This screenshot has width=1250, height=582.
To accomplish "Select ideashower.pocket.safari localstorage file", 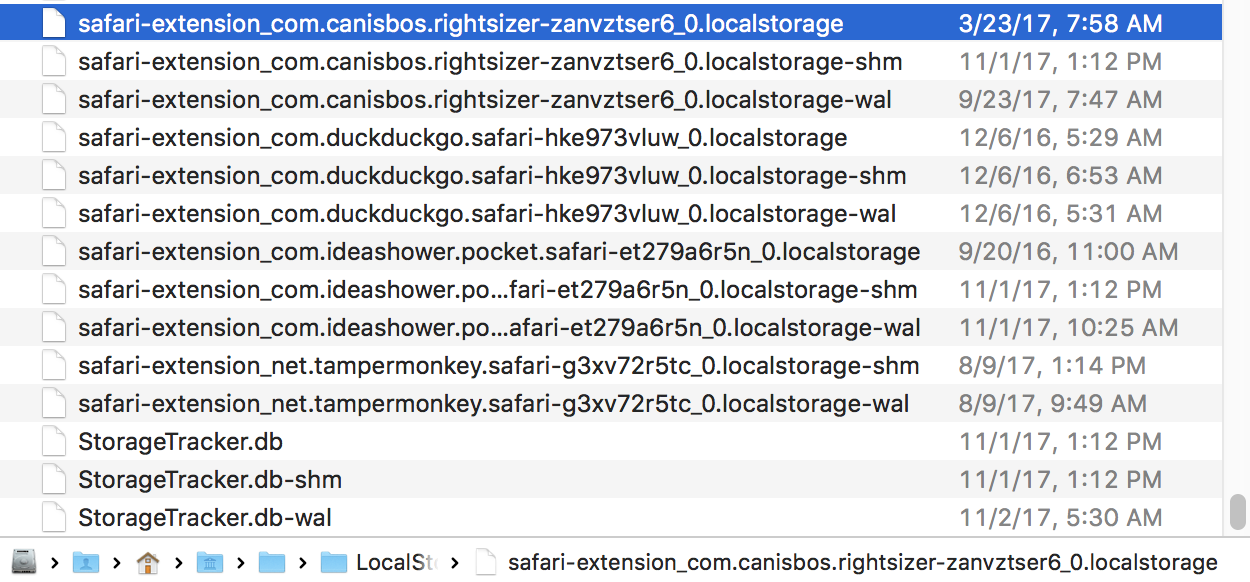I will [x=611, y=252].
